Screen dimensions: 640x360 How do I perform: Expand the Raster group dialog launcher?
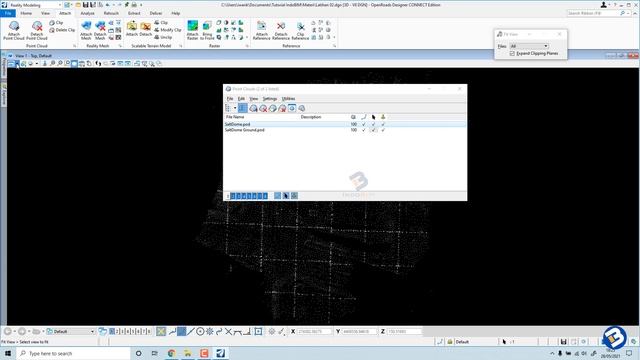tap(247, 46)
